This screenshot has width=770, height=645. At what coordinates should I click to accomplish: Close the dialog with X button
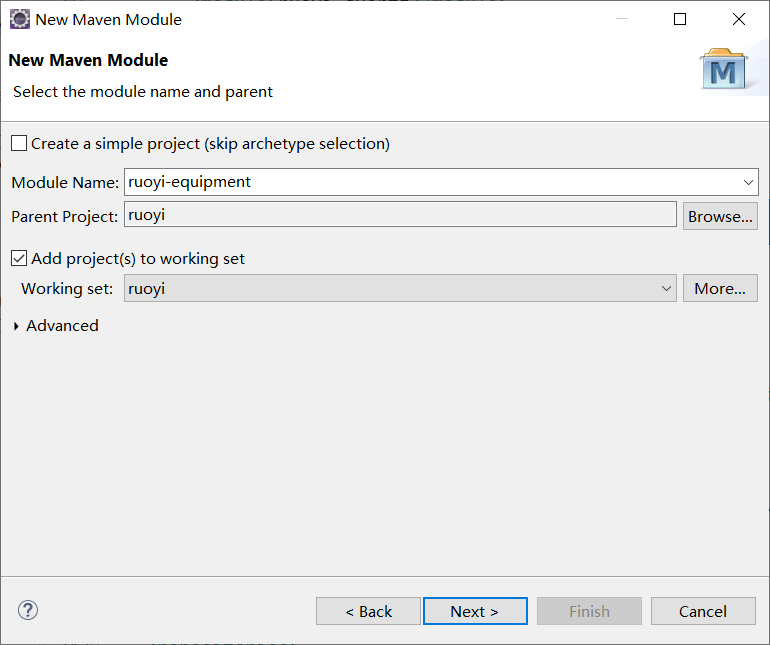(739, 19)
